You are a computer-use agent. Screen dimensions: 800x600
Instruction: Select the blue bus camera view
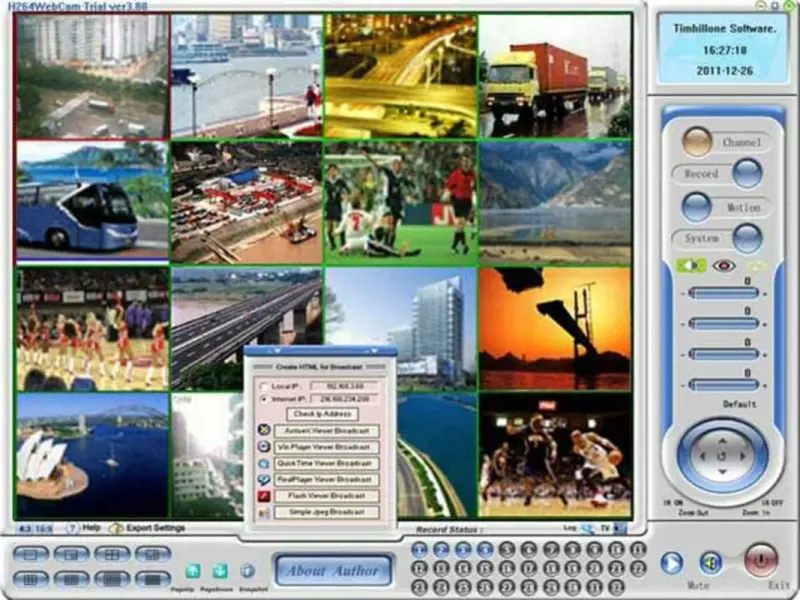[x=92, y=202]
